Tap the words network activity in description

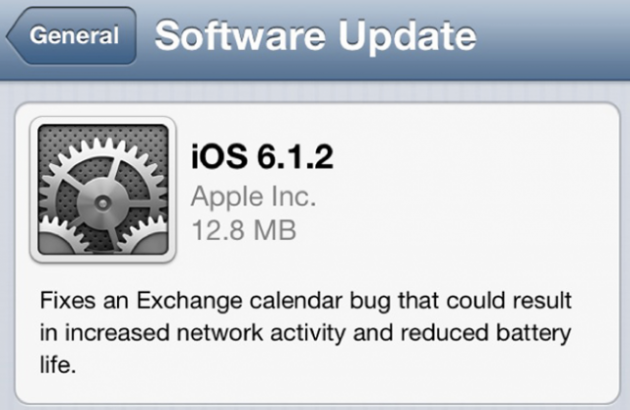coord(261,334)
